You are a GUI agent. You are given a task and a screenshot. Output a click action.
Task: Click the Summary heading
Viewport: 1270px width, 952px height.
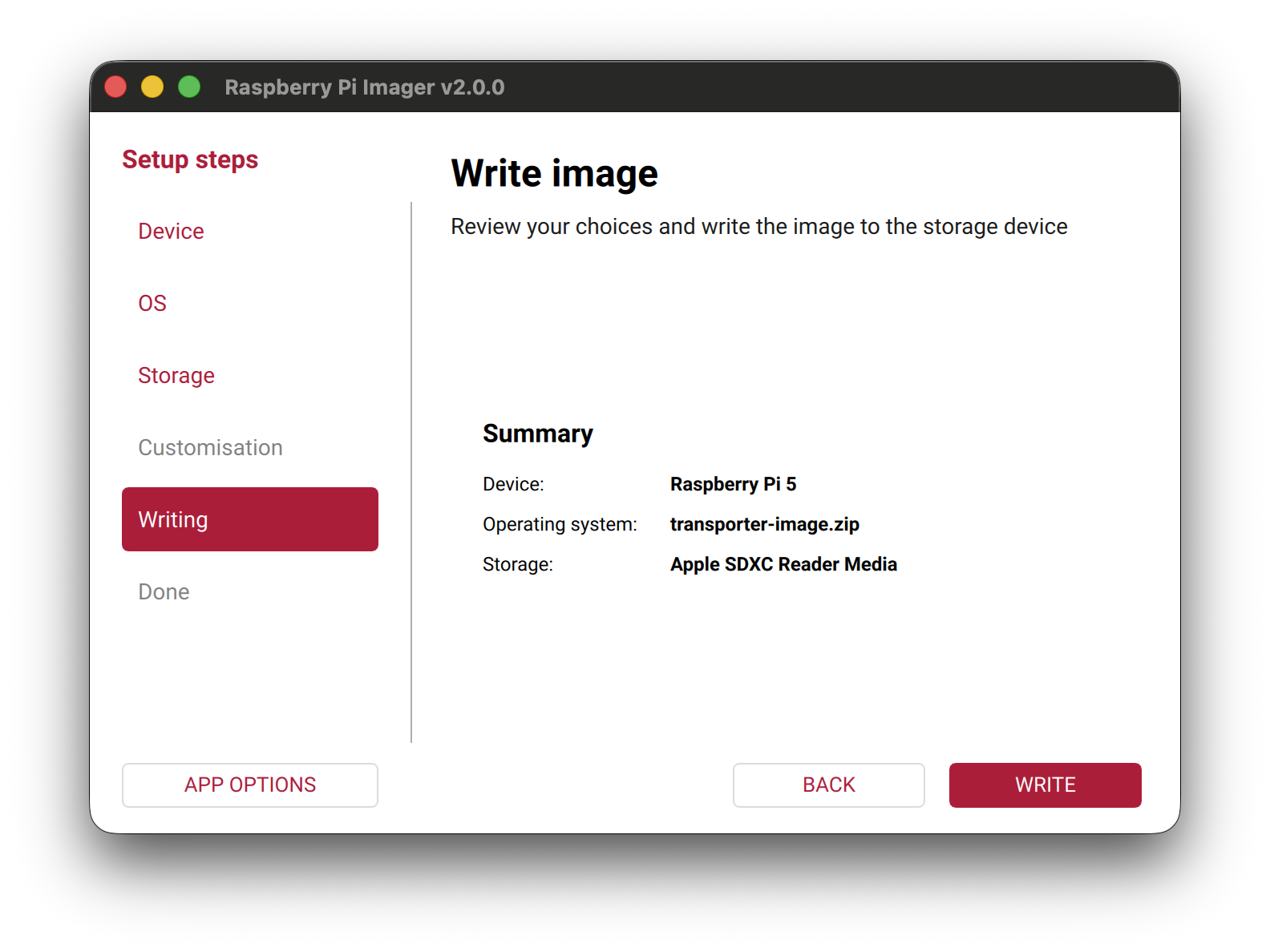click(x=538, y=434)
